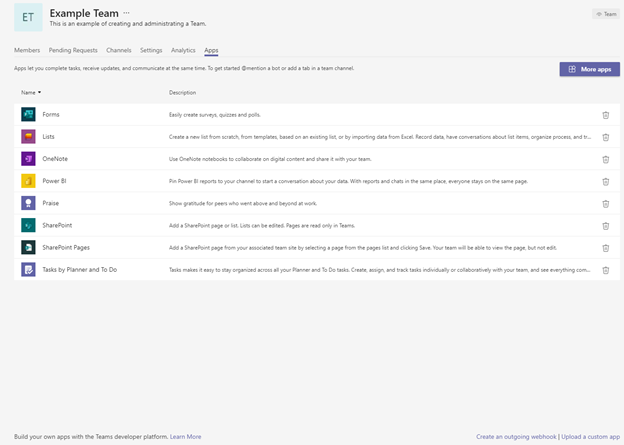Click the 'Easily create surveys' description
The width and height of the screenshot is (624, 445).
215,115
